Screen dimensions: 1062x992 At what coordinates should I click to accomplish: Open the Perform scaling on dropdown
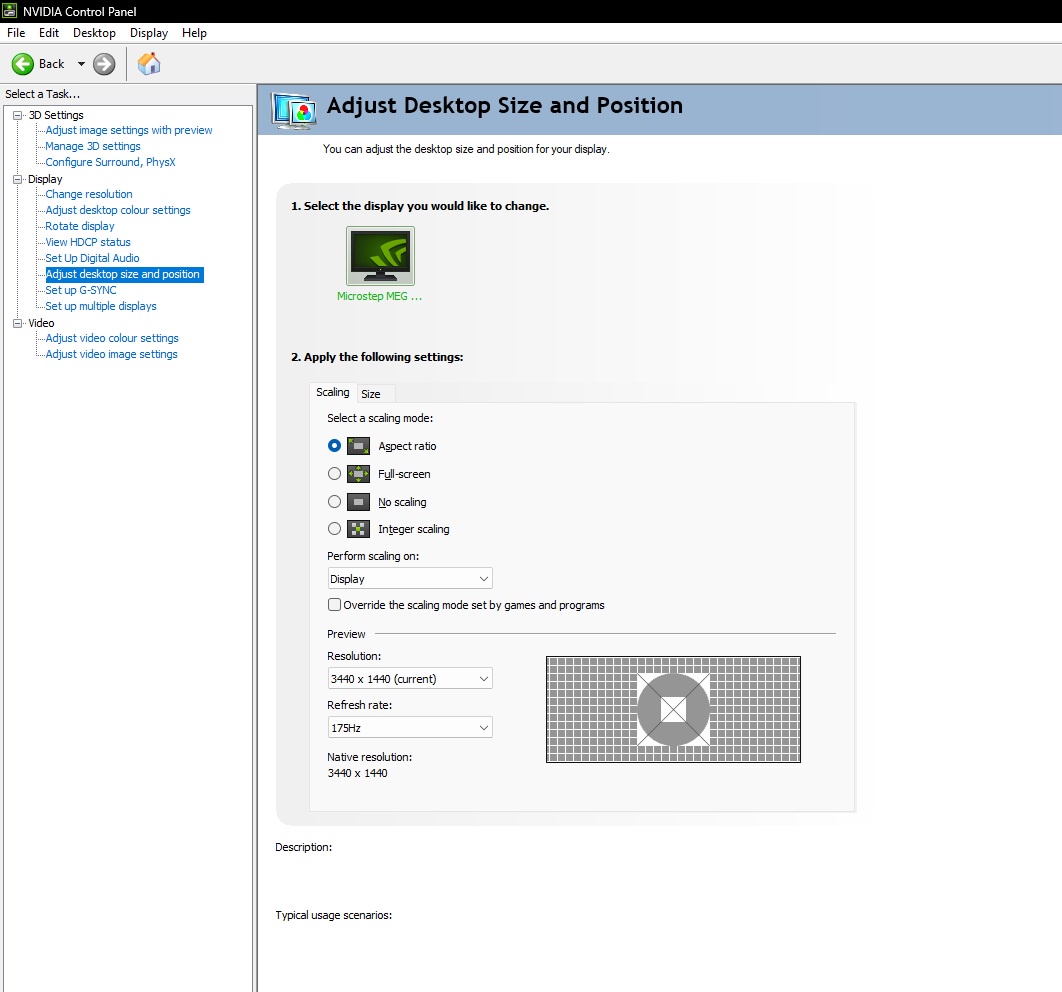pos(410,579)
